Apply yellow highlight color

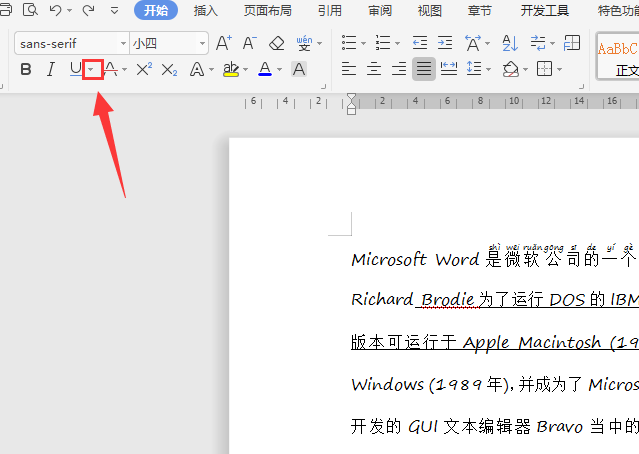[x=231, y=69]
